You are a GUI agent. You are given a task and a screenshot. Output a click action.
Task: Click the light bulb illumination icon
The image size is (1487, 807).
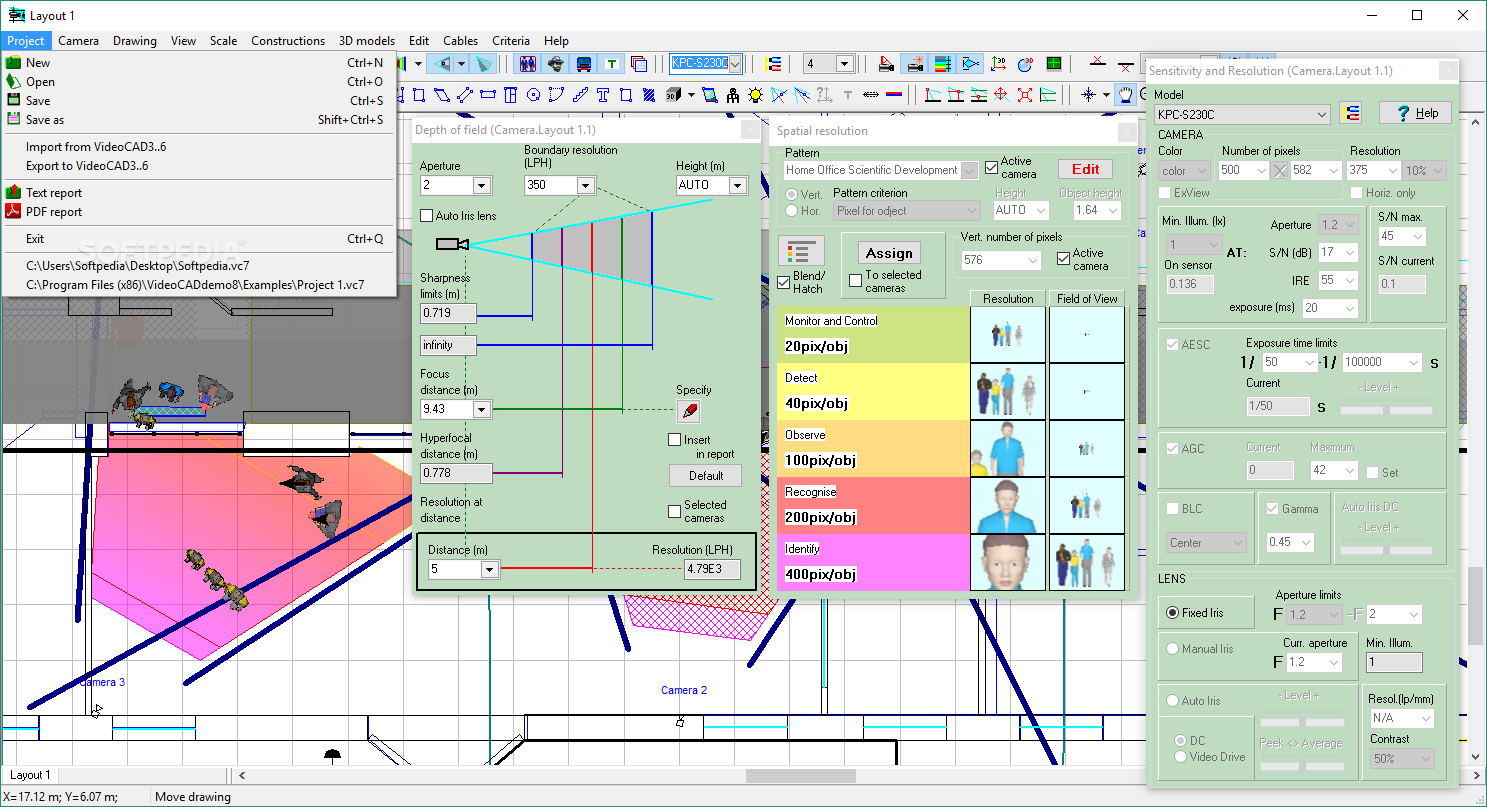(x=755, y=95)
